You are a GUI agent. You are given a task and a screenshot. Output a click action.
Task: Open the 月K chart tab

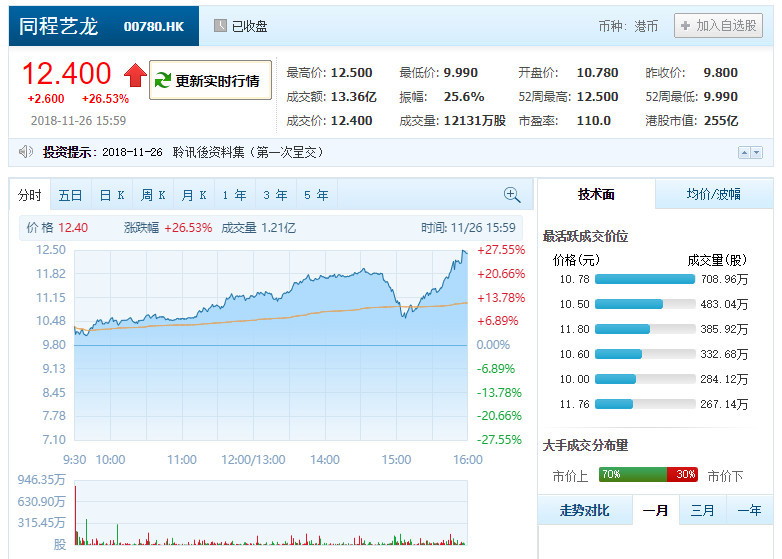[194, 195]
